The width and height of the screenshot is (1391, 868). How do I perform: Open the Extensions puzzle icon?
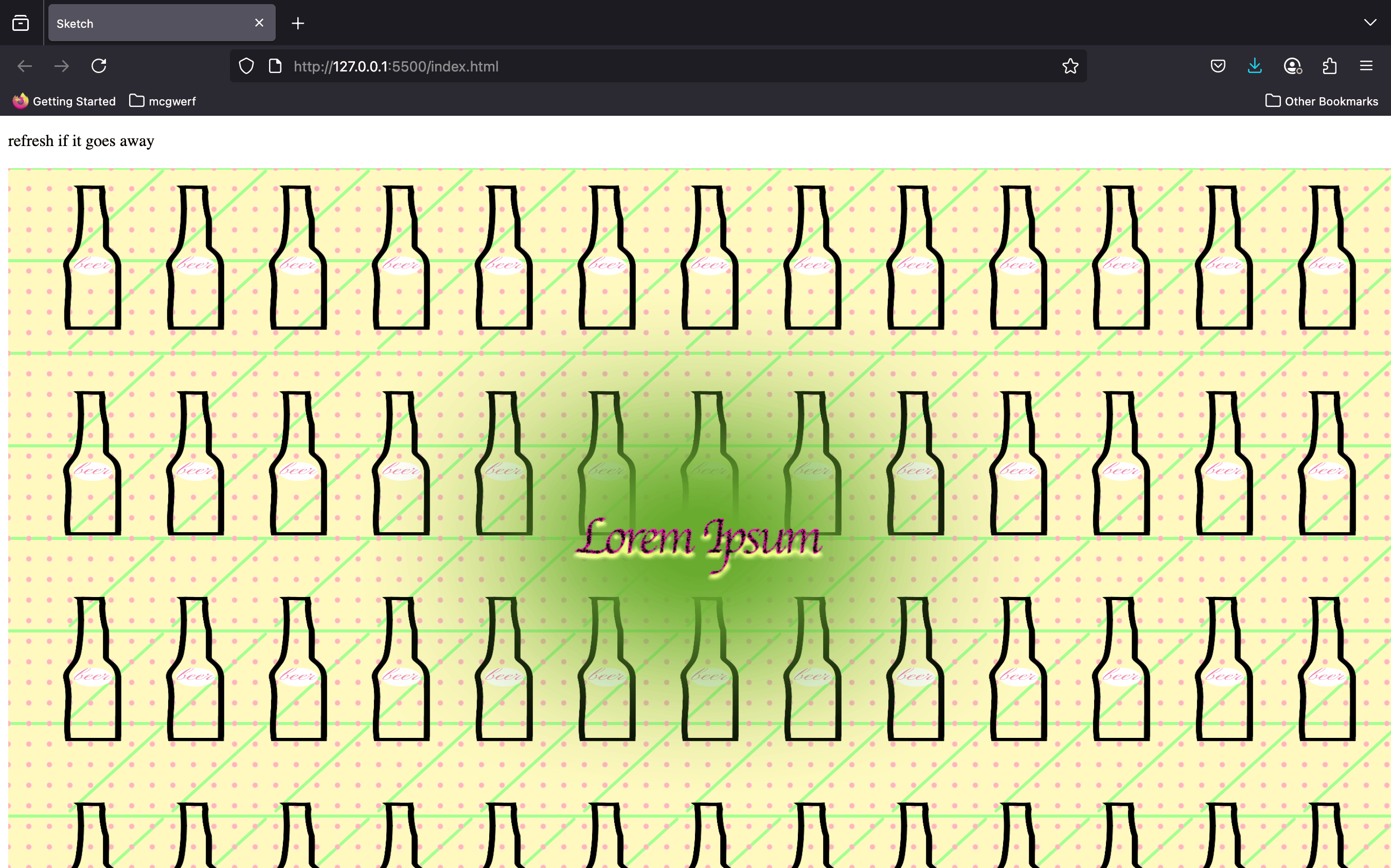[x=1330, y=66]
